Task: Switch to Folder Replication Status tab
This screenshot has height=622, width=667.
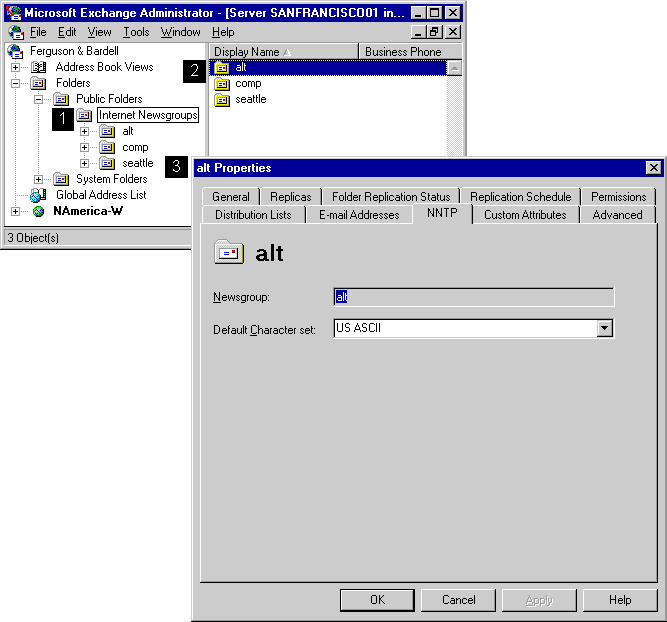Action: point(391,197)
